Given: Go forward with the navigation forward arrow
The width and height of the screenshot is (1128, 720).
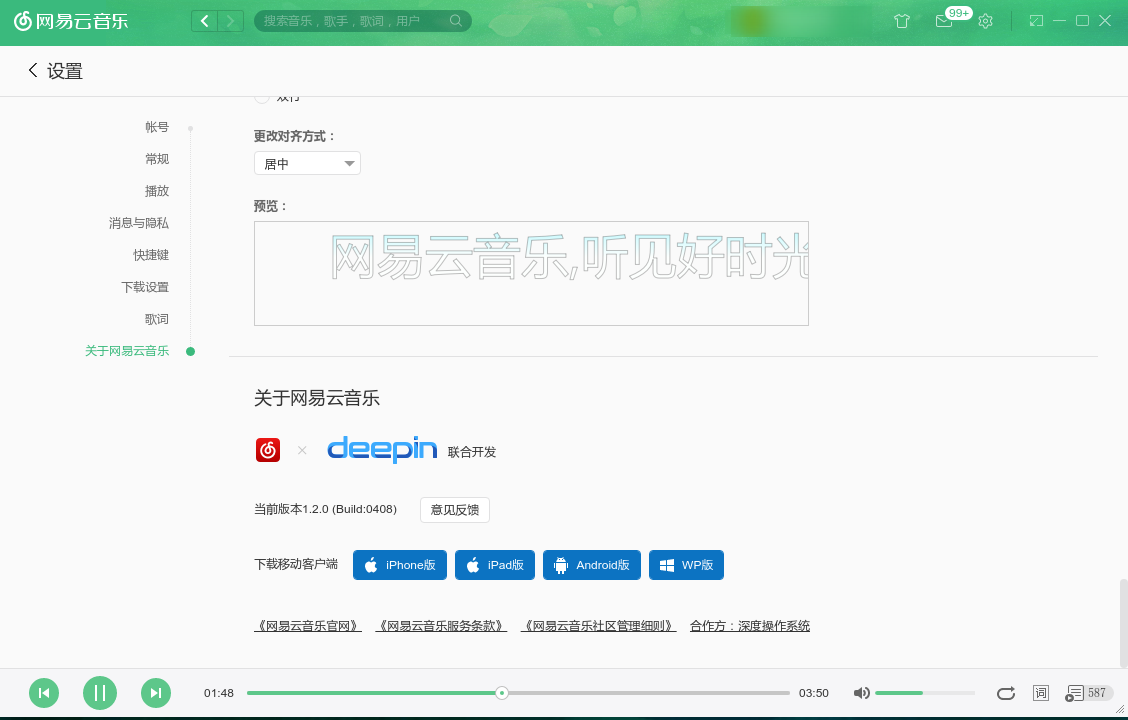Looking at the screenshot, I should pyautogui.click(x=230, y=21).
